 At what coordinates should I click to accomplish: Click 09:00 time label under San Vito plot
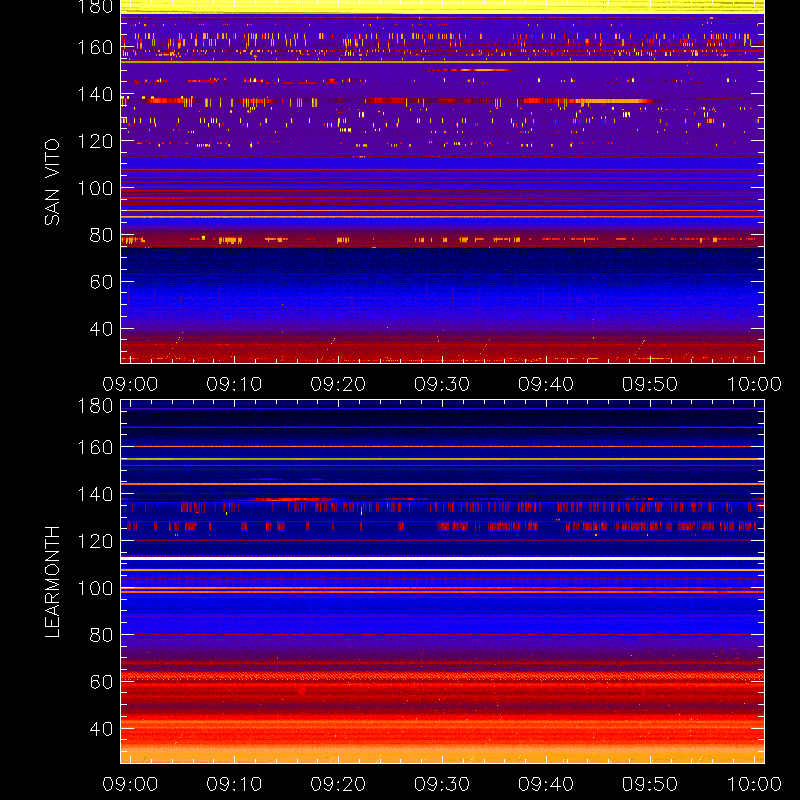130,384
